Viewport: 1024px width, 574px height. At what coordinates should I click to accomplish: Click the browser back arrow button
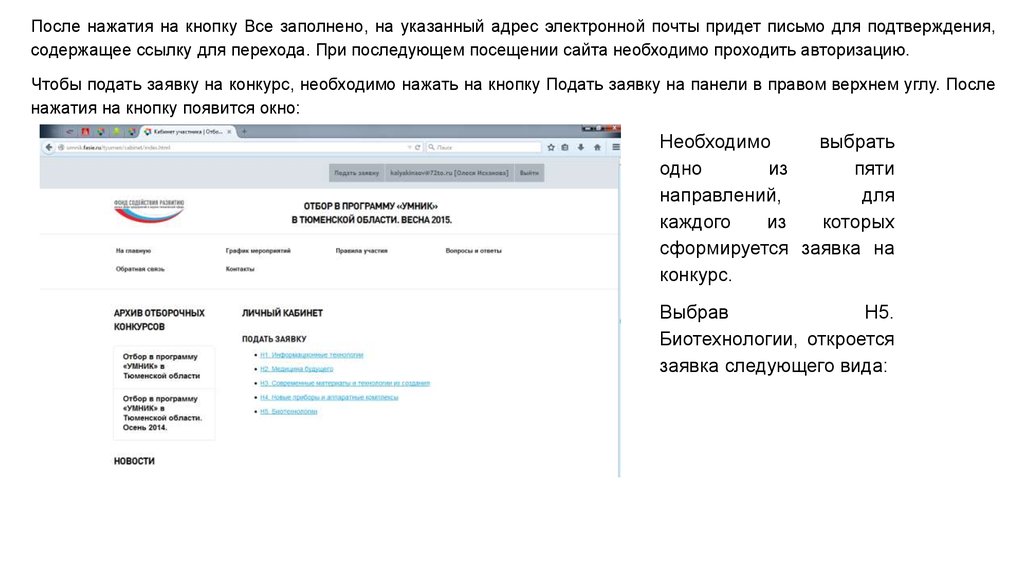tap(48, 148)
